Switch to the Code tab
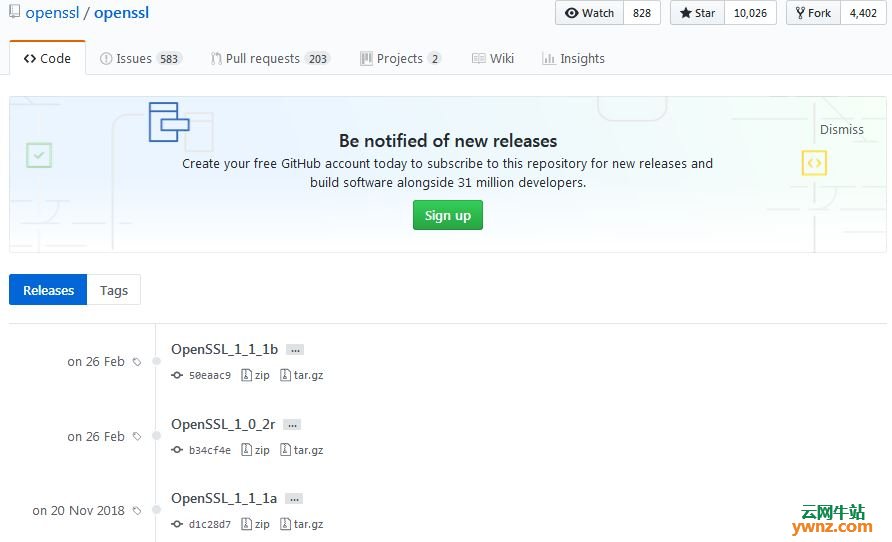This screenshot has width=892, height=542. tap(47, 58)
